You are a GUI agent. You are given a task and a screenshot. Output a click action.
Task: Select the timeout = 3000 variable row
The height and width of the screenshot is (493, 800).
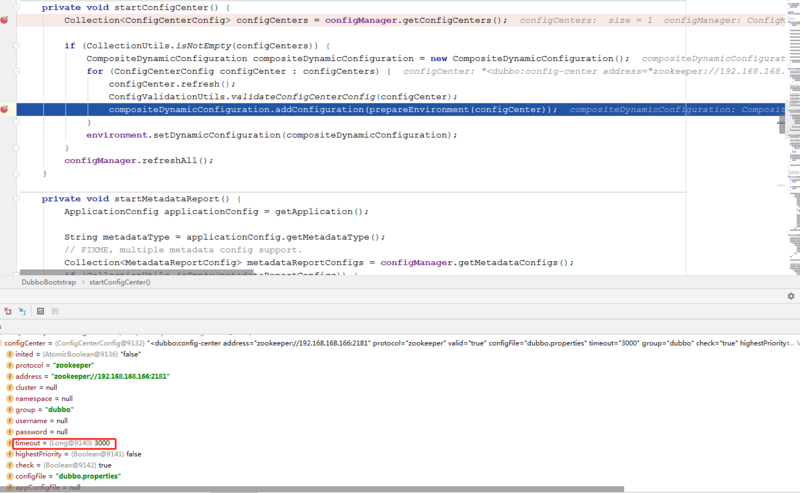(400, 443)
